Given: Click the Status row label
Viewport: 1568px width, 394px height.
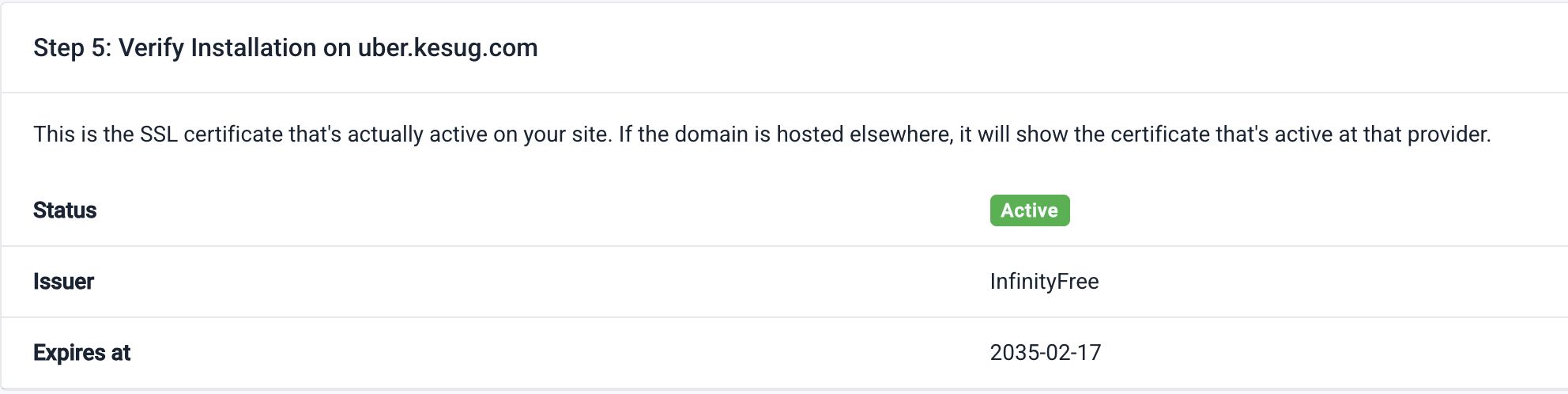Looking at the screenshot, I should click(x=65, y=210).
